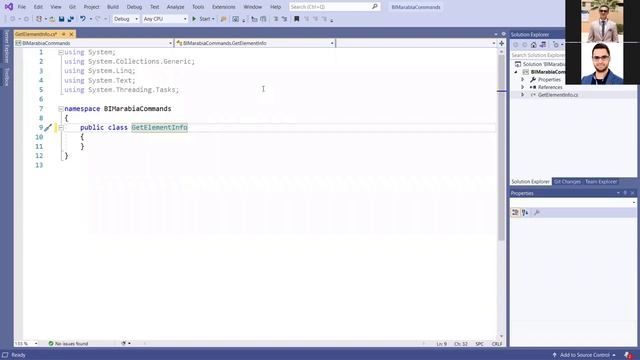The width and height of the screenshot is (640, 360).
Task: Click the Navigate Backward toolbar arrow
Action: [13, 19]
